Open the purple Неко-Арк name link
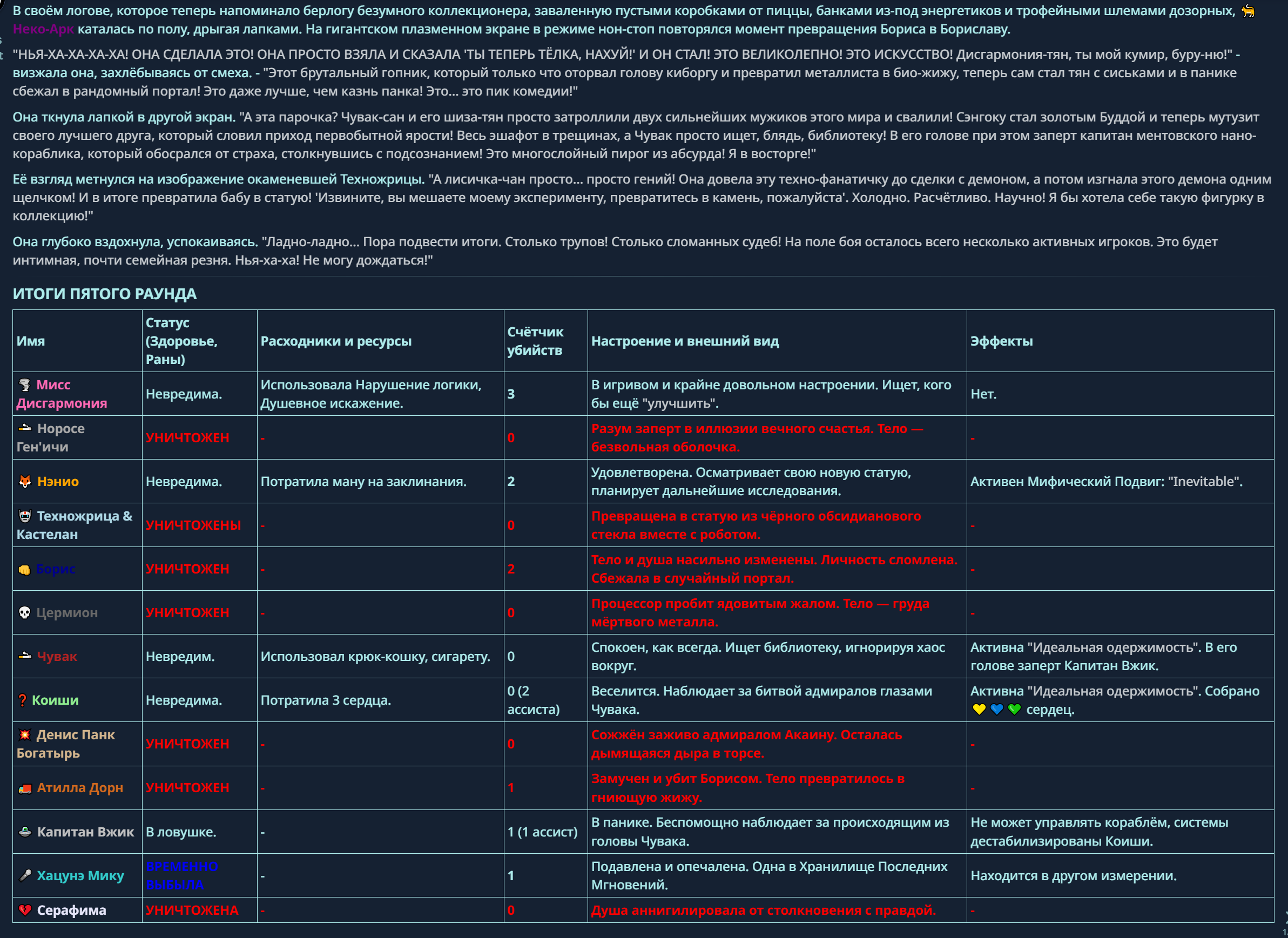 pyautogui.click(x=43, y=30)
